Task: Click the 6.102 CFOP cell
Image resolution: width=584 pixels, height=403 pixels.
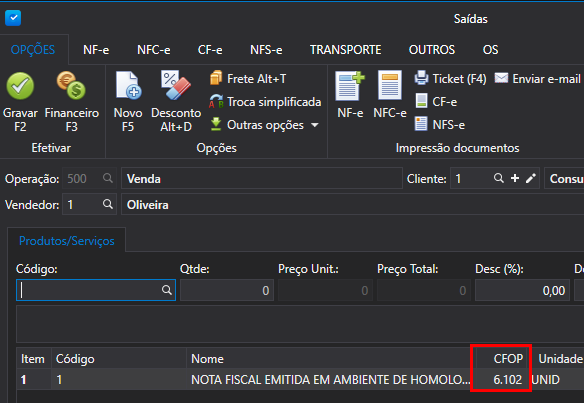Action: pos(501,380)
